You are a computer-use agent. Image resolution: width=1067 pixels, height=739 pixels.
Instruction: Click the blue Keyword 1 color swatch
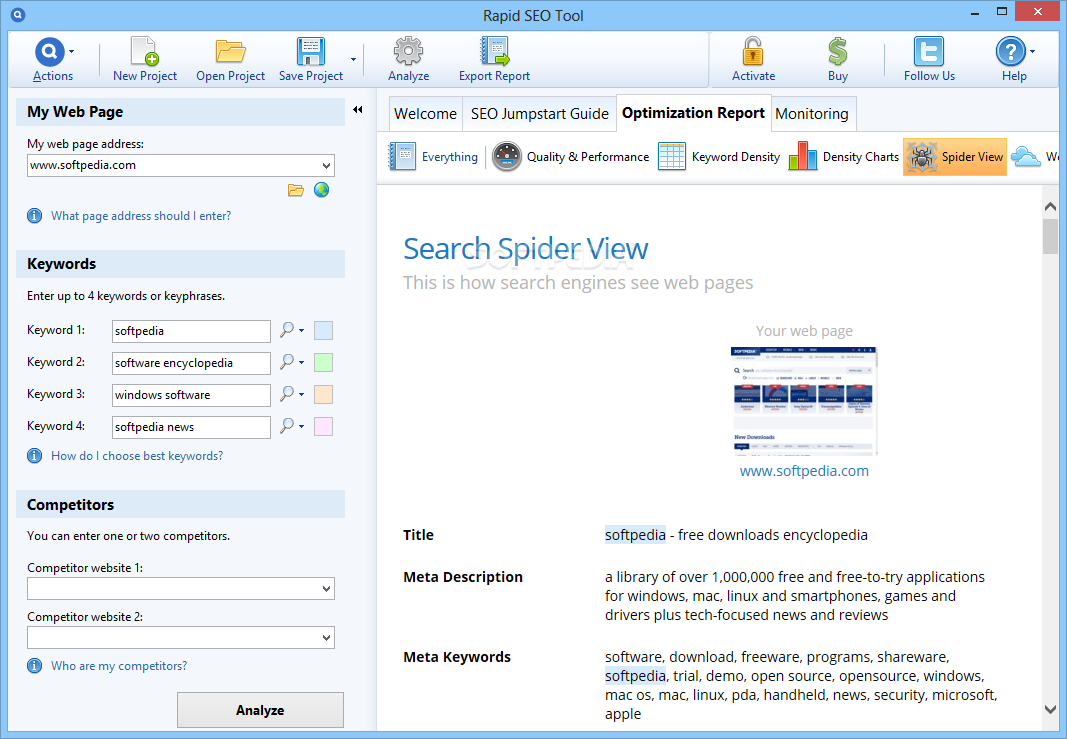point(323,331)
